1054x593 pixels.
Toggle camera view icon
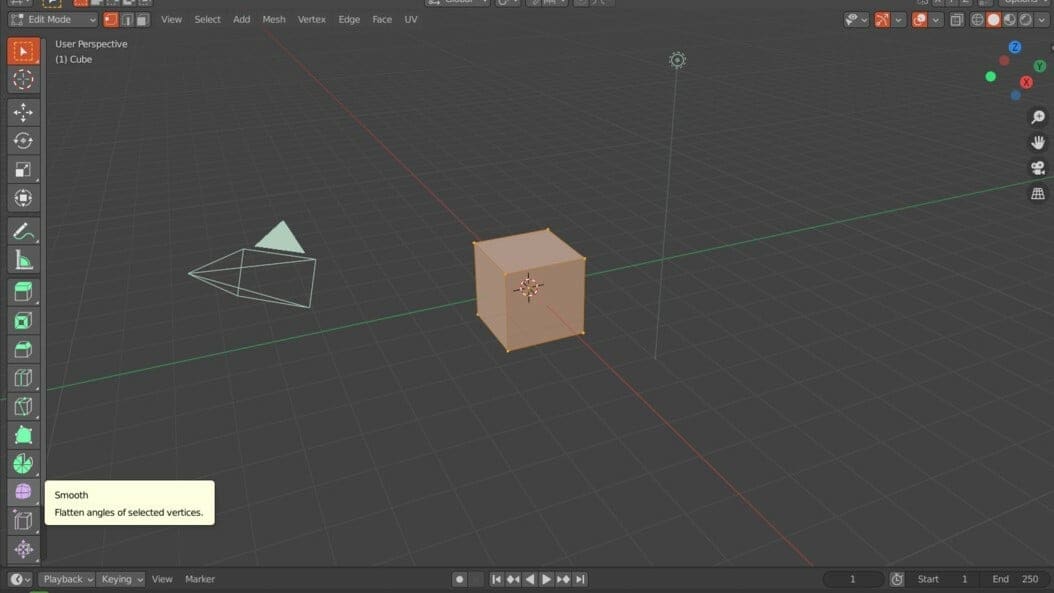pos(1038,168)
